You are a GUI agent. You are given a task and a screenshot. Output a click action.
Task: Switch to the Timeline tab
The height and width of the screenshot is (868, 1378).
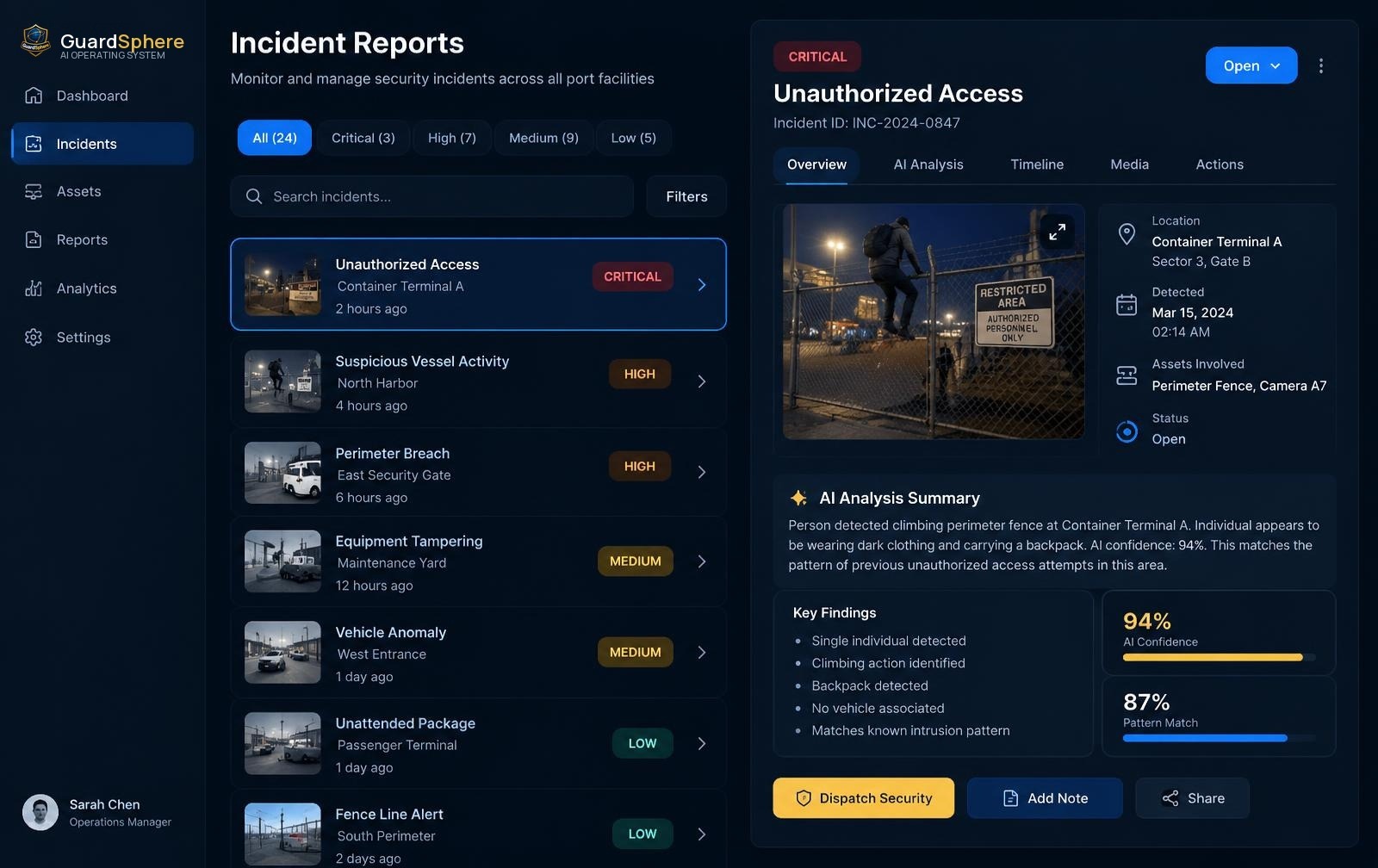point(1037,164)
